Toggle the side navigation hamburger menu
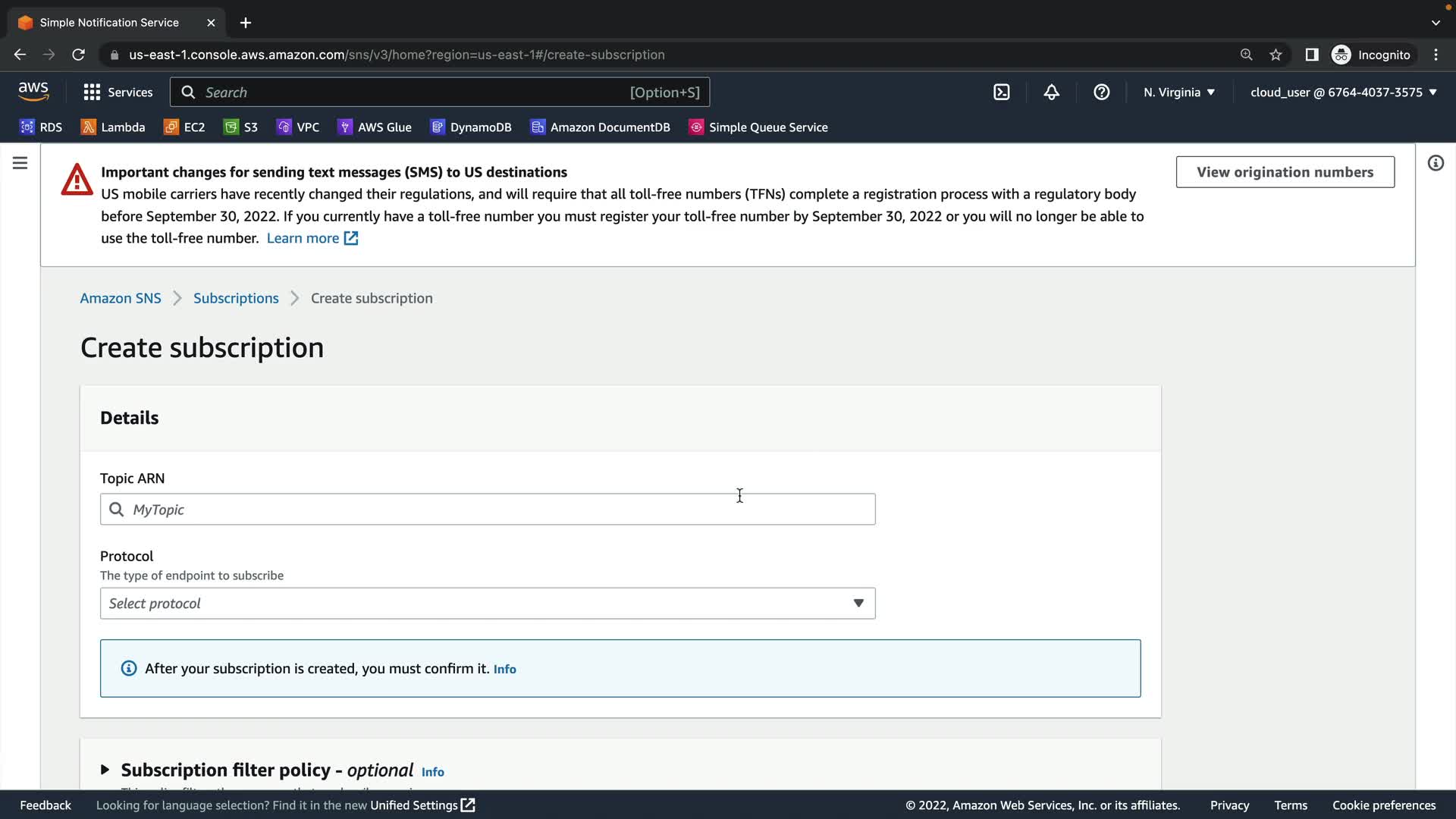This screenshot has width=1456, height=819. click(x=20, y=163)
